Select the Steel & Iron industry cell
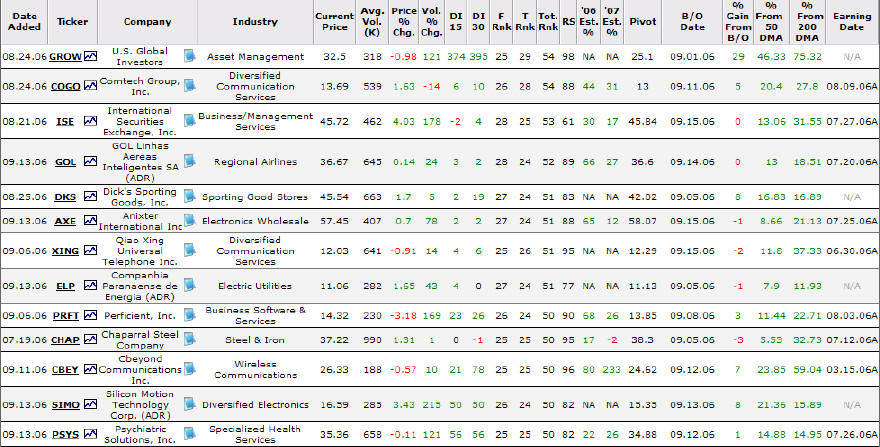This screenshot has height=447, width=880. coord(255,340)
